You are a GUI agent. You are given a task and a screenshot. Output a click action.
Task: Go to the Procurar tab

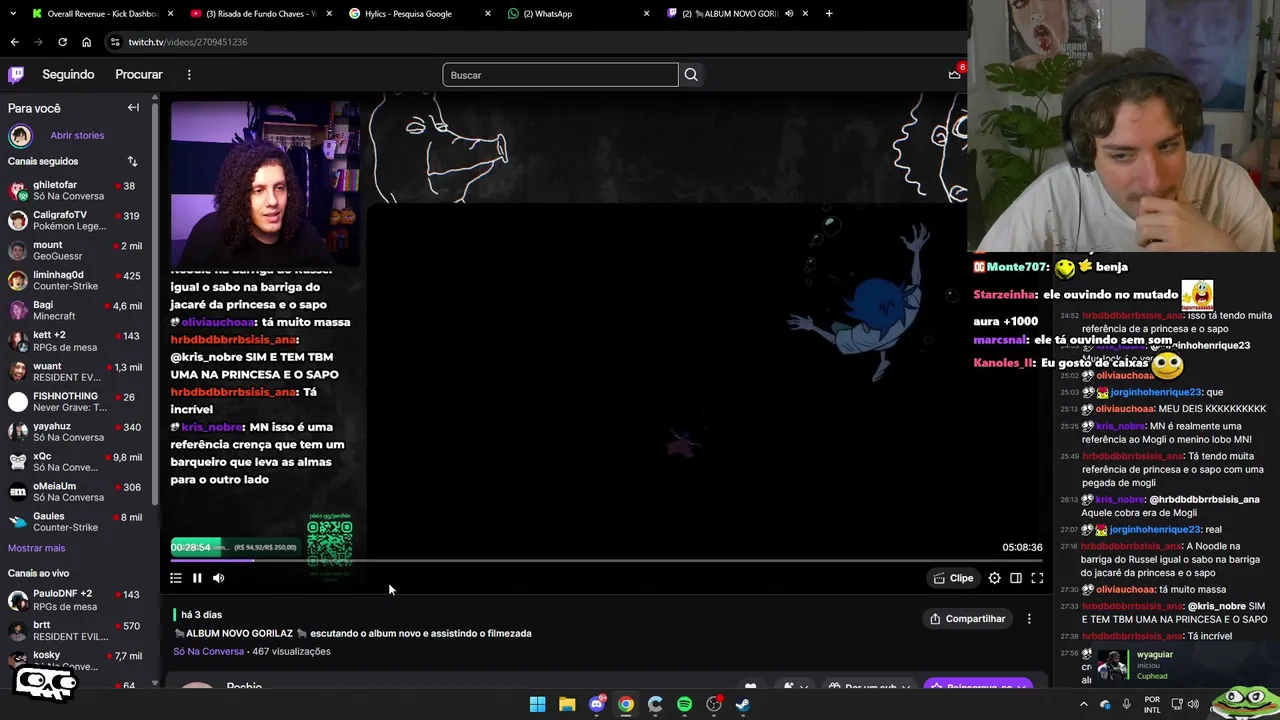coord(139,75)
